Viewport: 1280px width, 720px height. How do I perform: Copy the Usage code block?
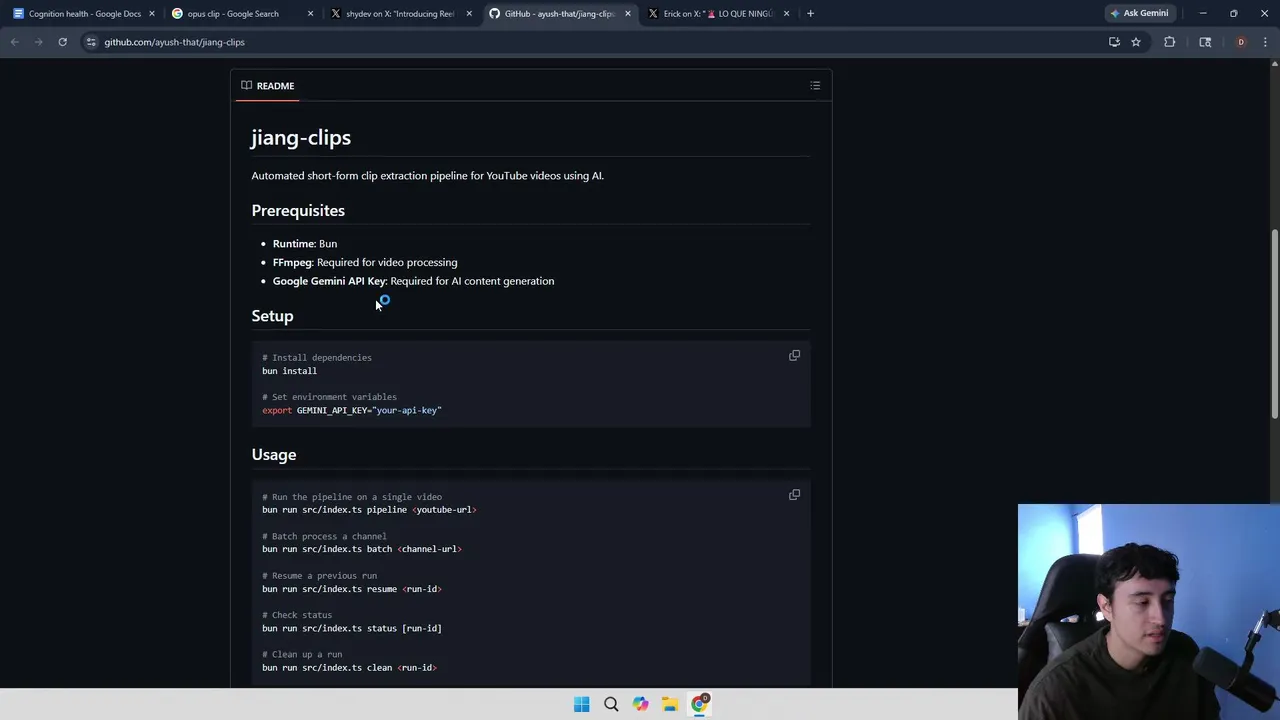click(x=794, y=494)
